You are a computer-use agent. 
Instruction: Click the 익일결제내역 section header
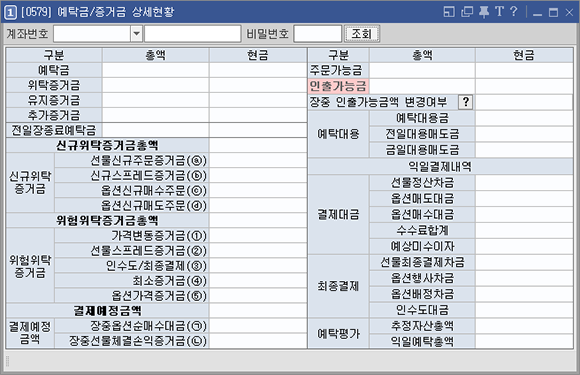(x=440, y=166)
